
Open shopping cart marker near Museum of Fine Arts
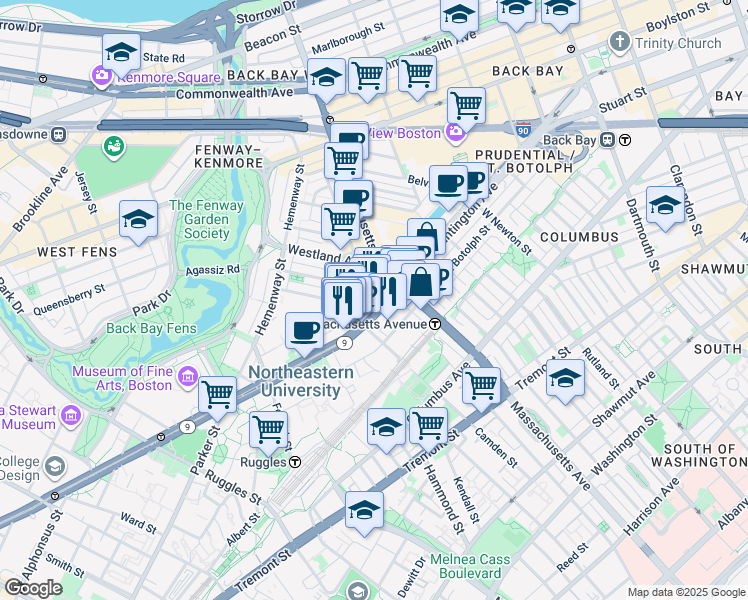(218, 397)
